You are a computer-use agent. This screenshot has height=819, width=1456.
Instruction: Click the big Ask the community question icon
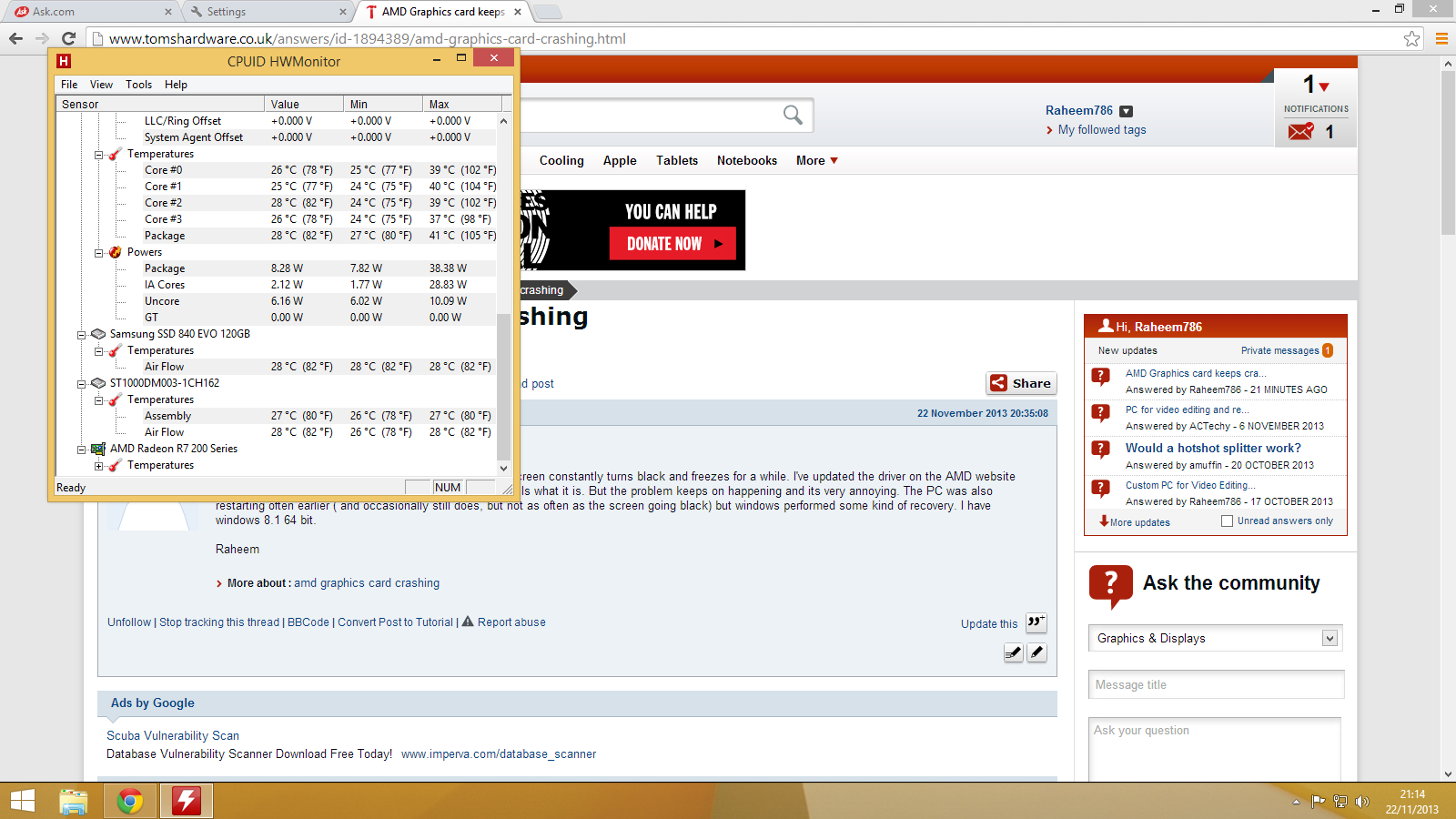pyautogui.click(x=1111, y=586)
